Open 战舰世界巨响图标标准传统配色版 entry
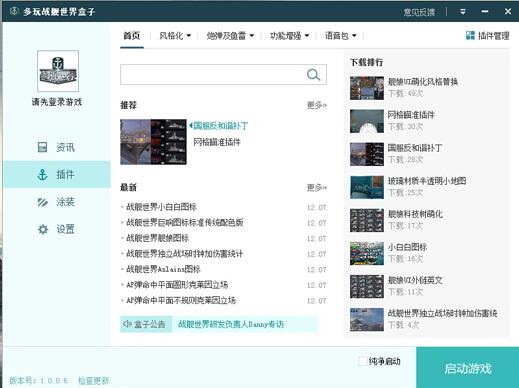This screenshot has height=388, width=519. (x=185, y=222)
